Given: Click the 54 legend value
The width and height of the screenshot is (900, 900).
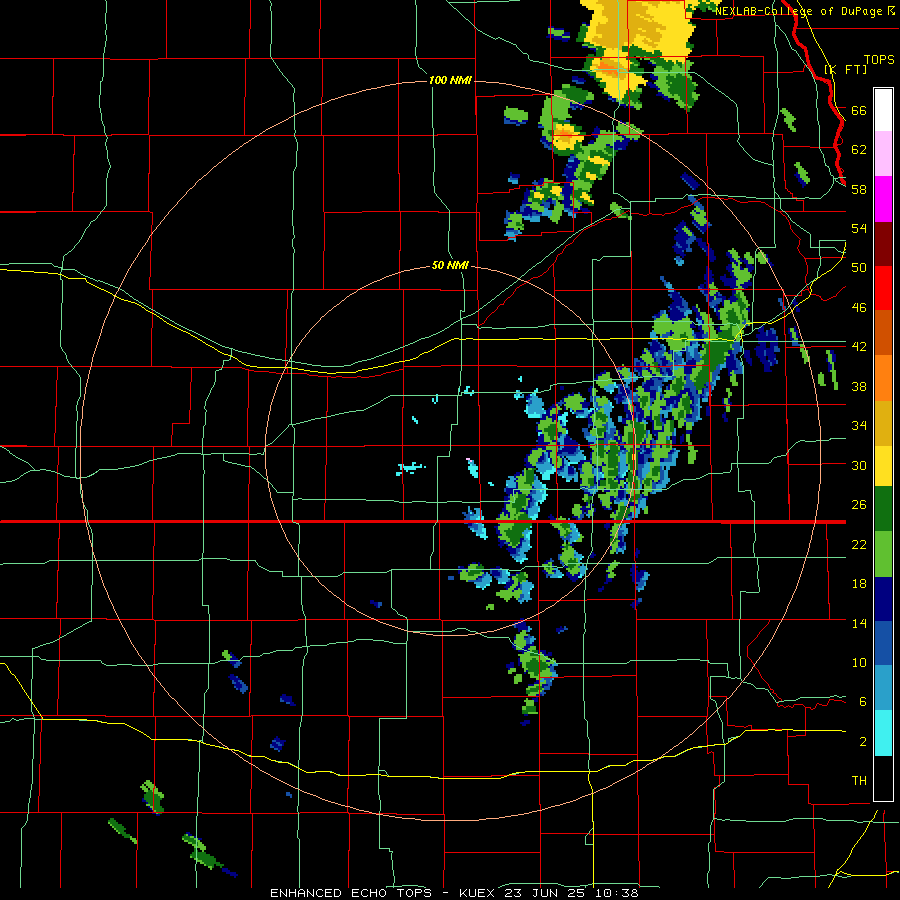Looking at the screenshot, I should tap(859, 228).
